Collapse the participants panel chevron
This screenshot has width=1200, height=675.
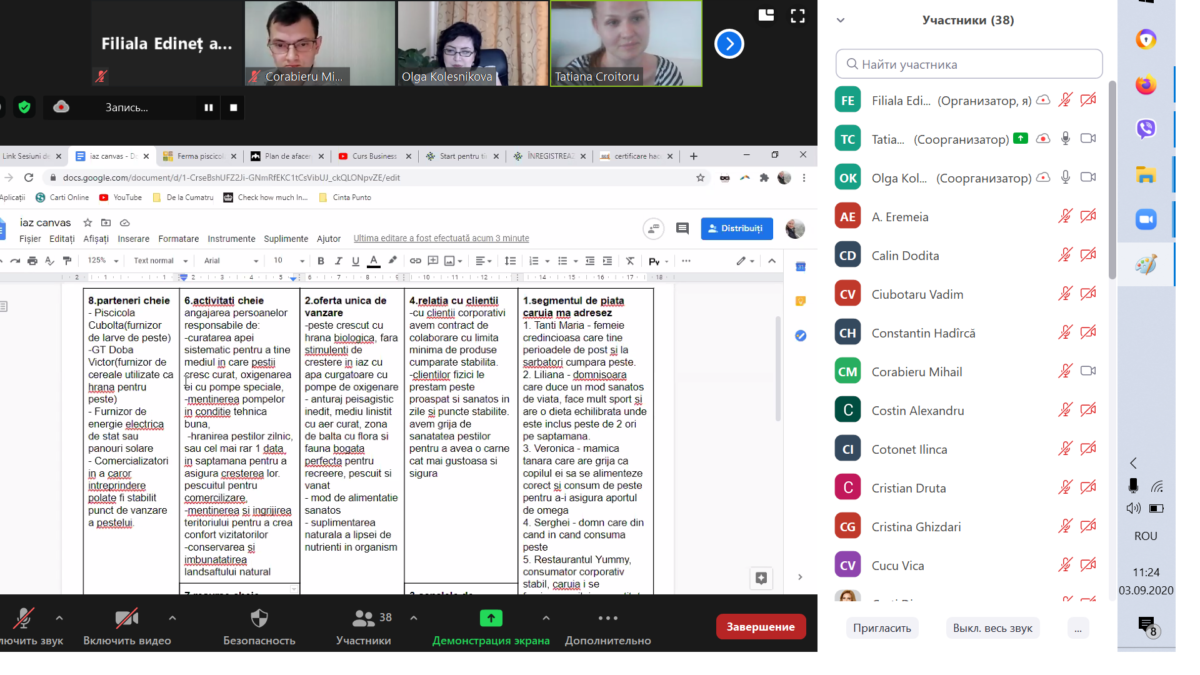pyautogui.click(x=840, y=20)
